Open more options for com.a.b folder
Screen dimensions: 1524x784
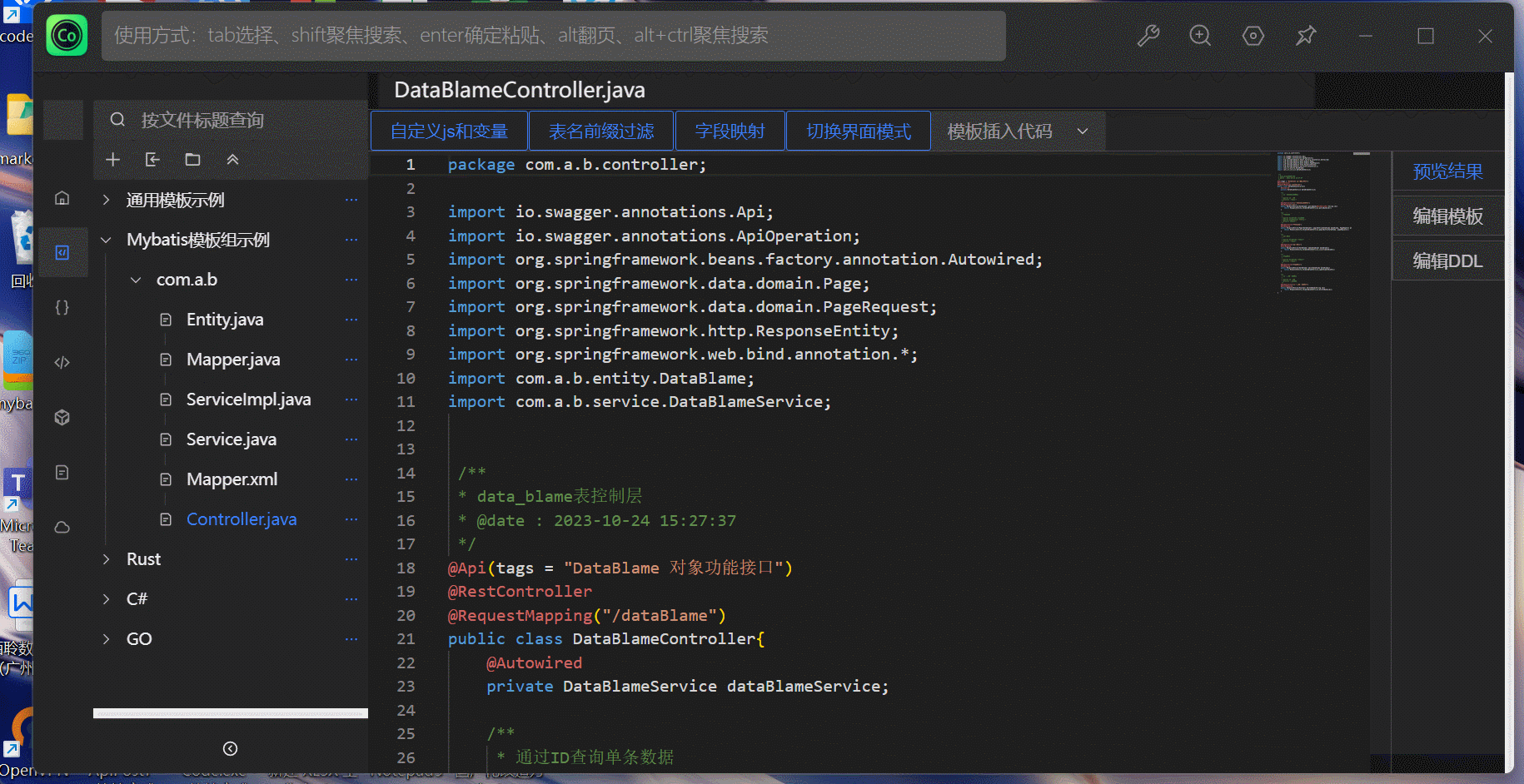(351, 280)
